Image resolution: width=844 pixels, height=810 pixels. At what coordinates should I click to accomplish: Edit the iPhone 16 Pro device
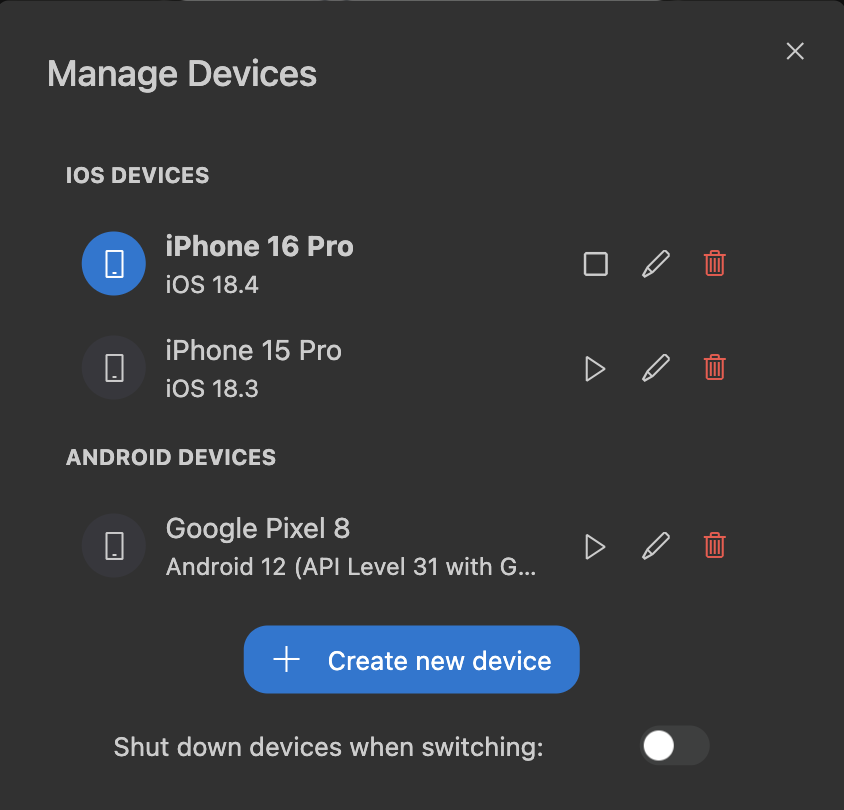pyautogui.click(x=655, y=264)
